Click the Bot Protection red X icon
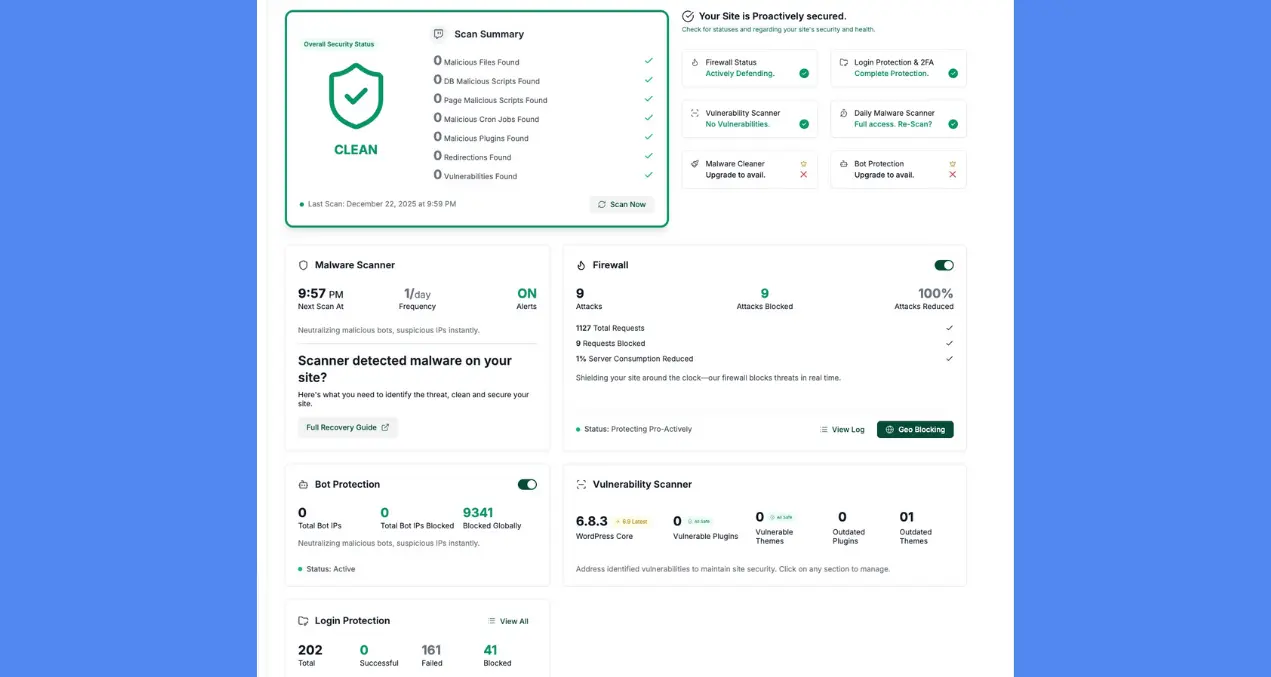Image resolution: width=1271 pixels, height=677 pixels. [952, 175]
